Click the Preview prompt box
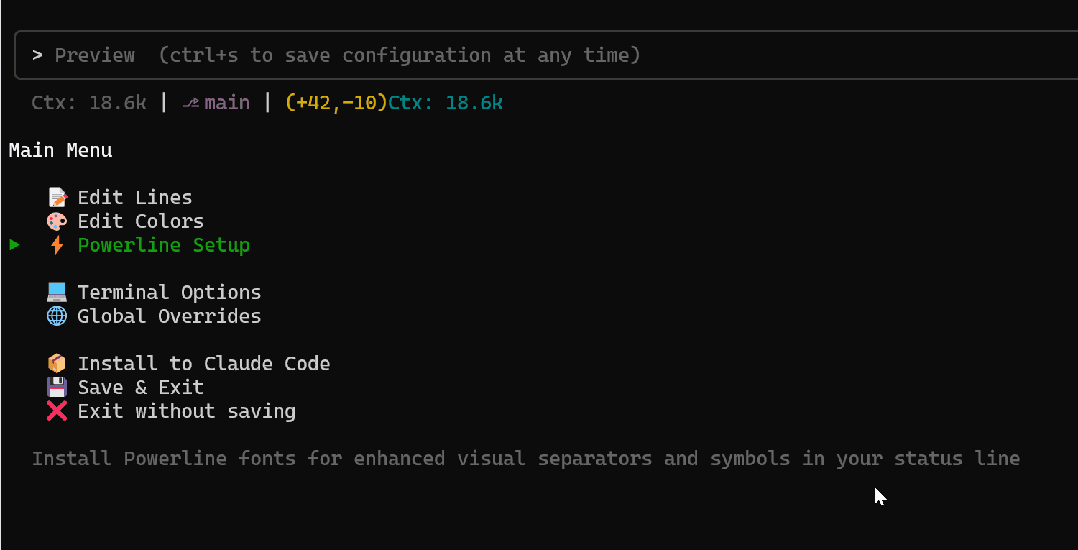 tap(540, 55)
